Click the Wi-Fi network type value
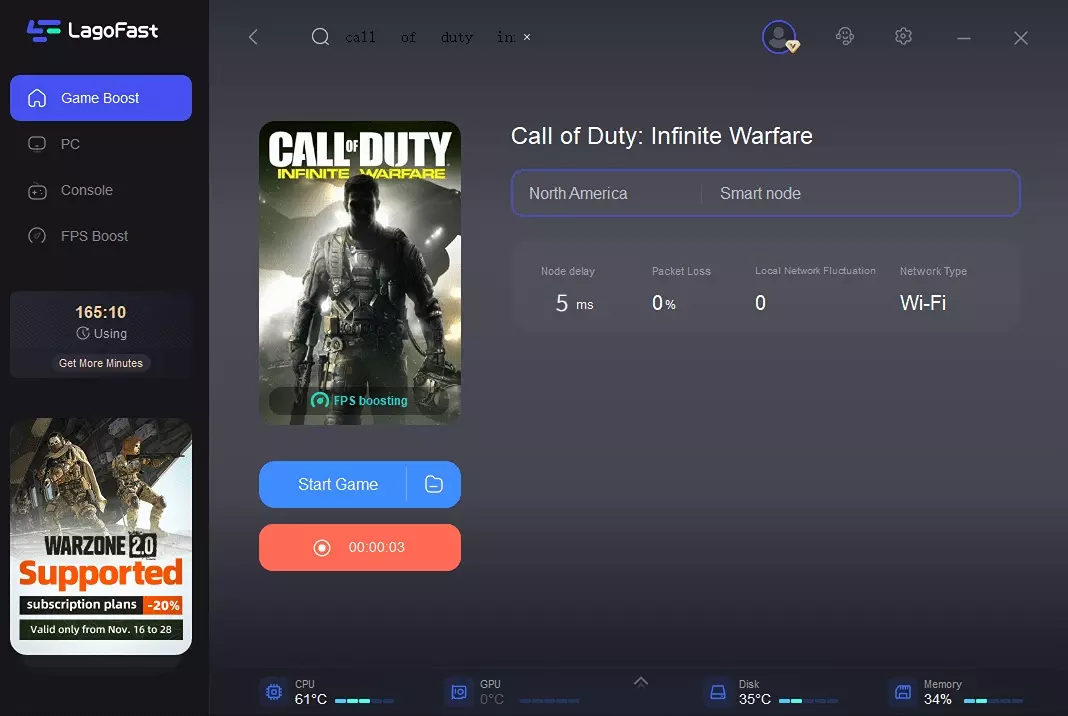Screen dimensions: 1068x716 click(x=923, y=302)
